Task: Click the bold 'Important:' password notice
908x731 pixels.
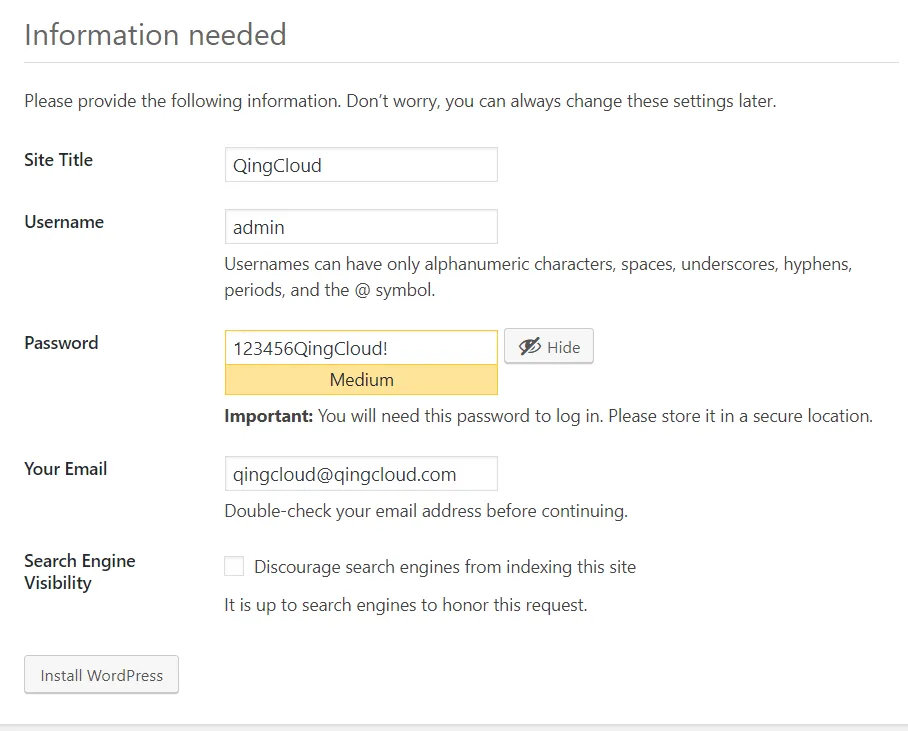Action: point(268,416)
